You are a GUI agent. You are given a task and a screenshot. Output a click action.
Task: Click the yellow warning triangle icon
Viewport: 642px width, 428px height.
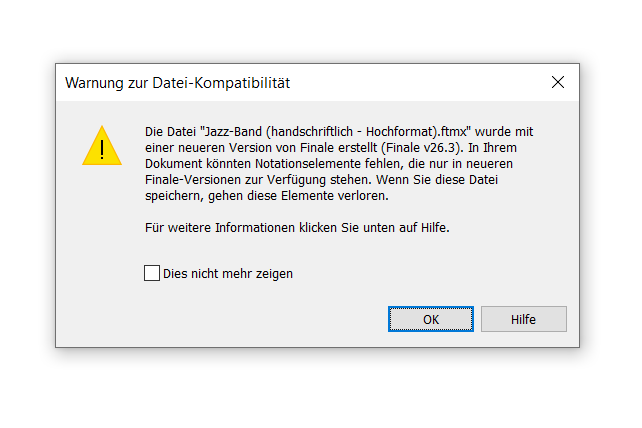click(102, 146)
